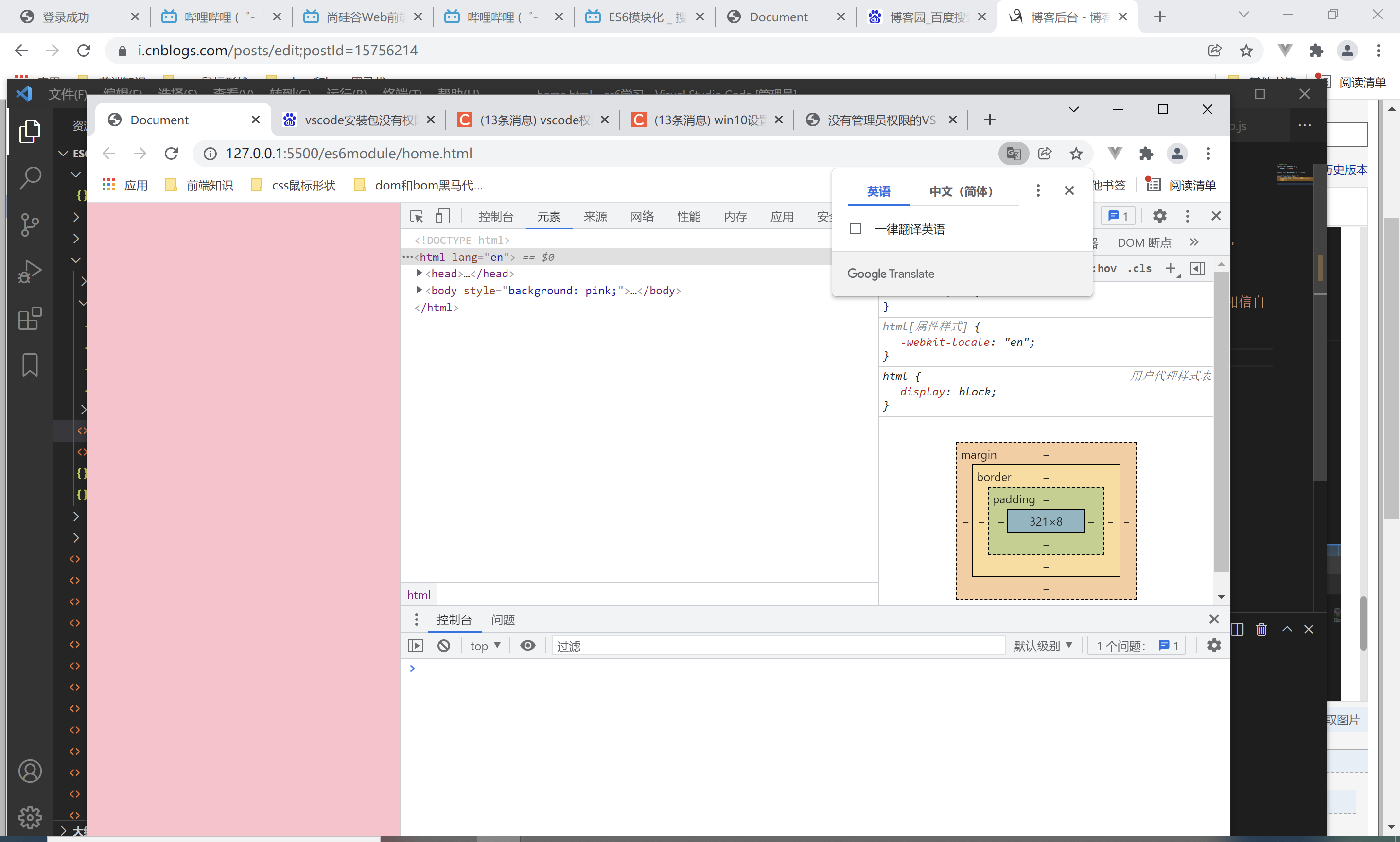Expand the body element node
Image resolution: width=1400 pixels, height=842 pixels.
(420, 290)
